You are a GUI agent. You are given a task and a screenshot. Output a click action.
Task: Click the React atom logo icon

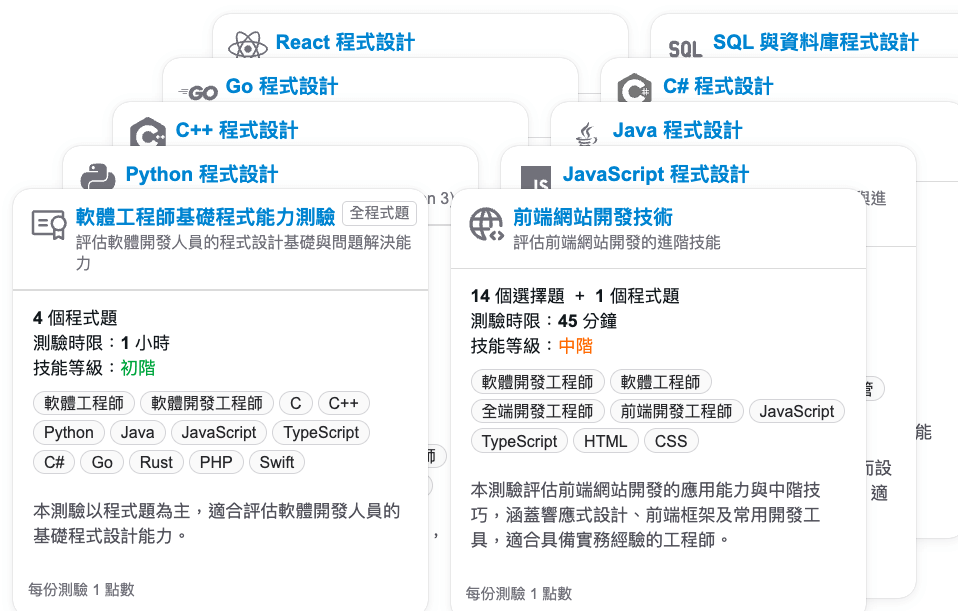(248, 45)
